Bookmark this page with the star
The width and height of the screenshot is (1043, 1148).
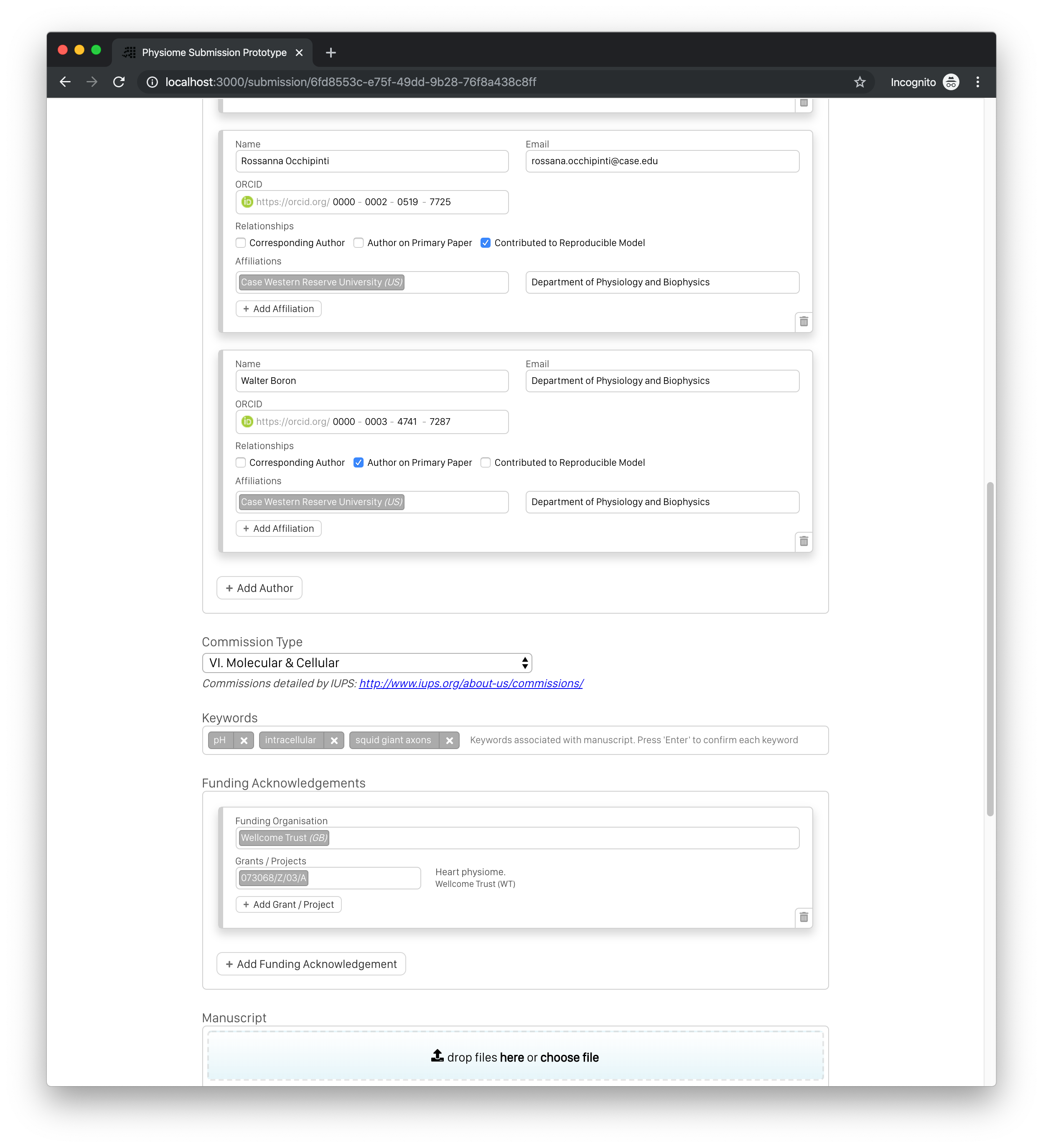(860, 82)
